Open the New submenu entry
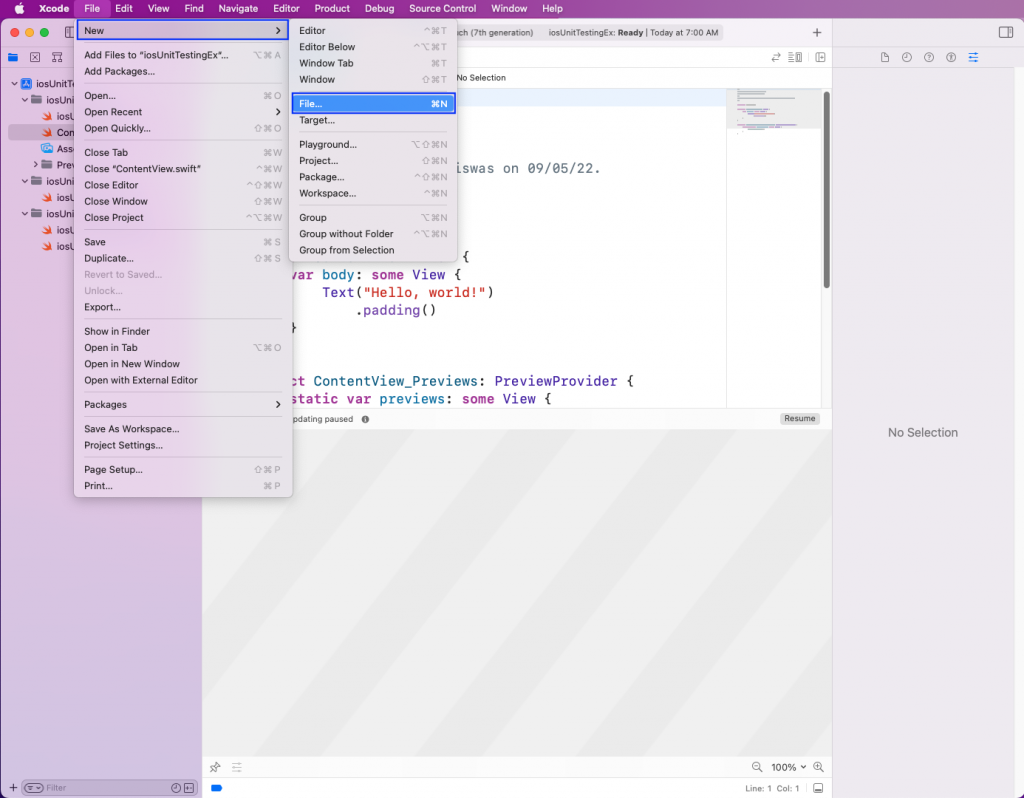Screen dimensions: 1024x798 pos(182,31)
